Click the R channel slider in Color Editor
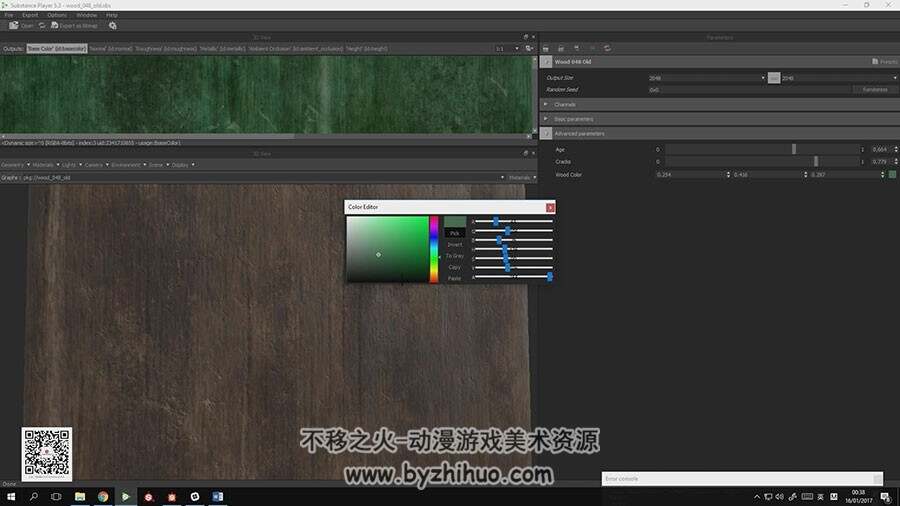This screenshot has width=900, height=506. [514, 221]
